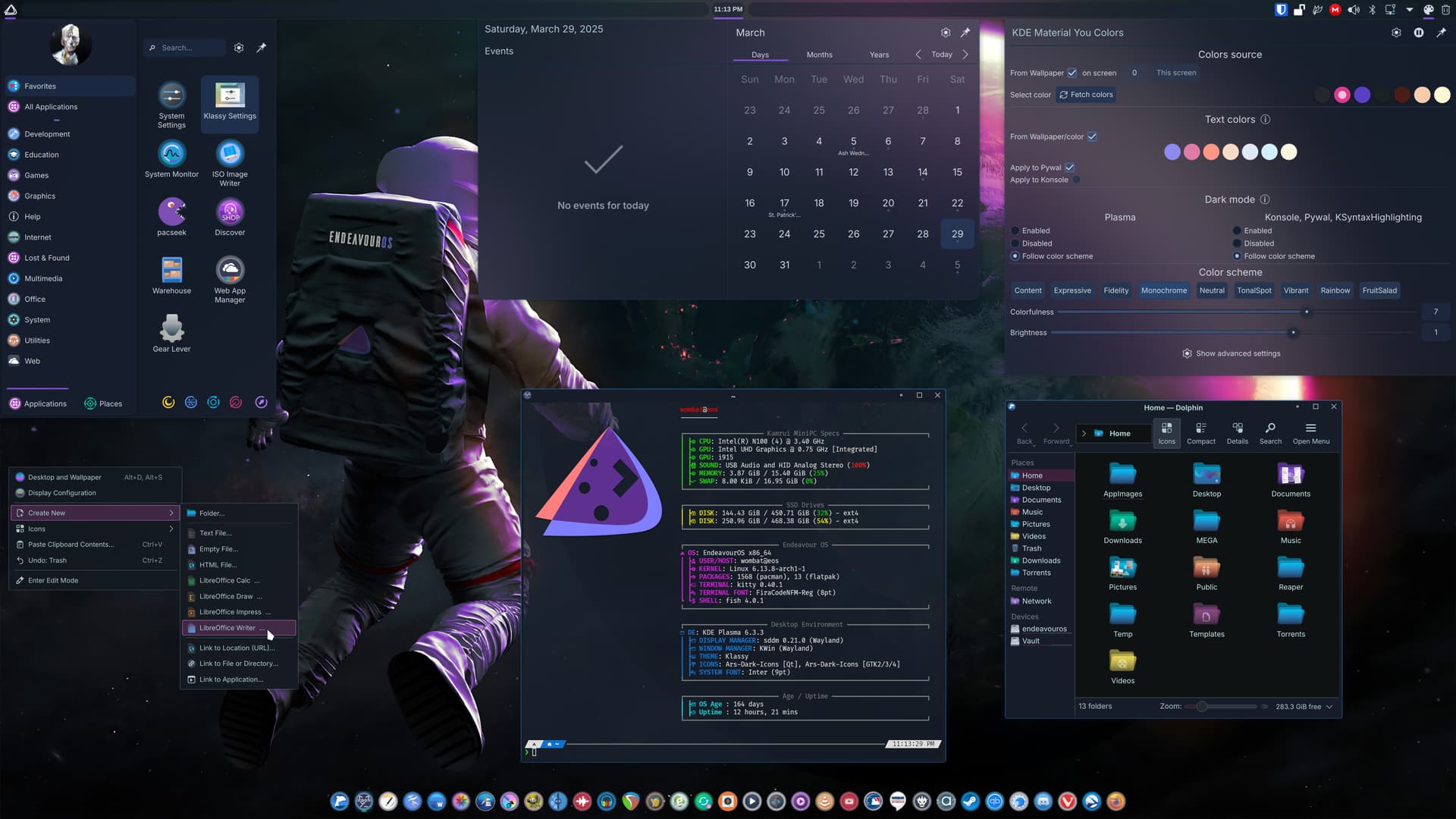Launch Steam from the dock
Viewport: 1456px width, 819px height.
(x=970, y=802)
